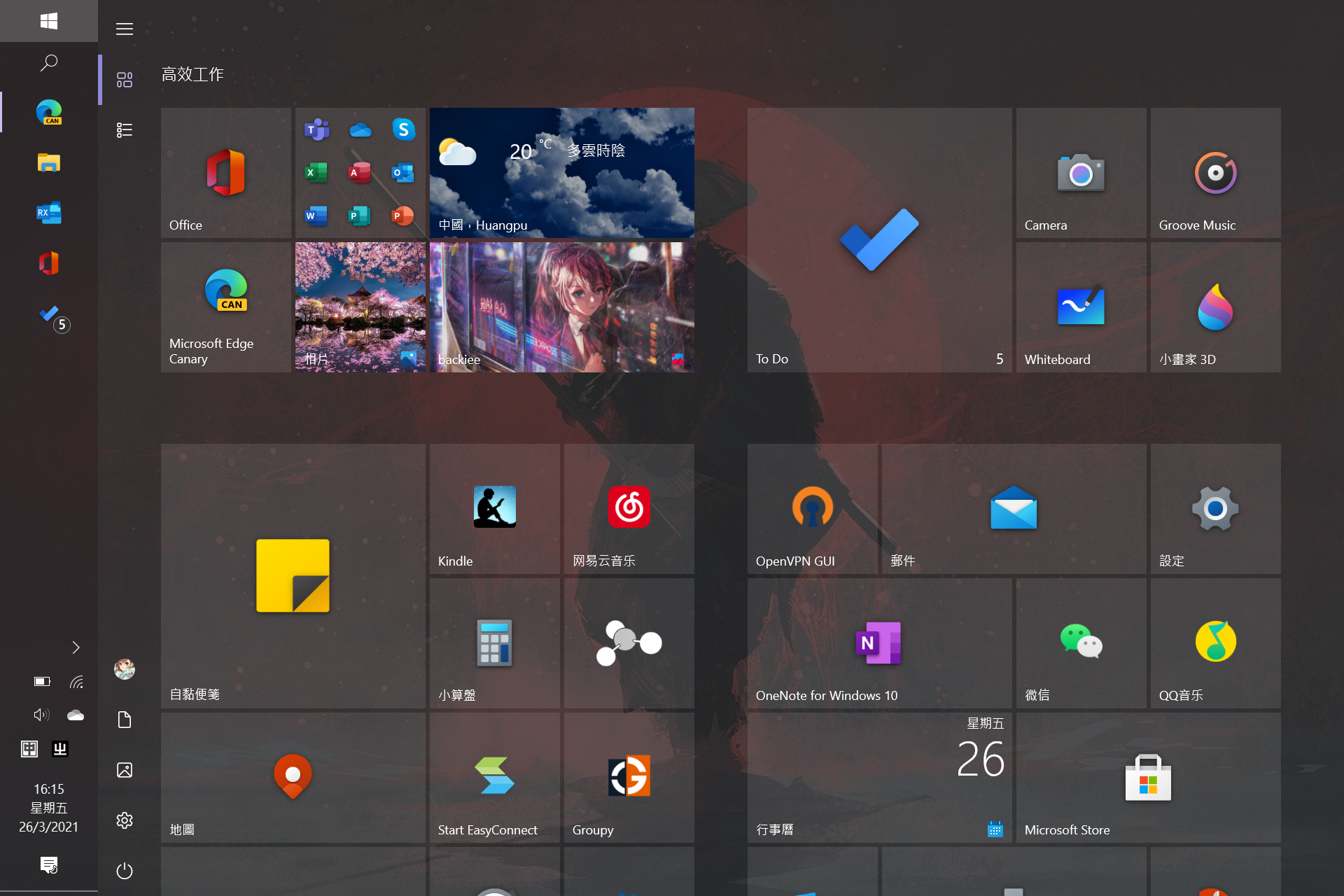Viewport: 1344px width, 896px height.
Task: Open the unlabeled three connected circles tile
Action: tap(629, 643)
